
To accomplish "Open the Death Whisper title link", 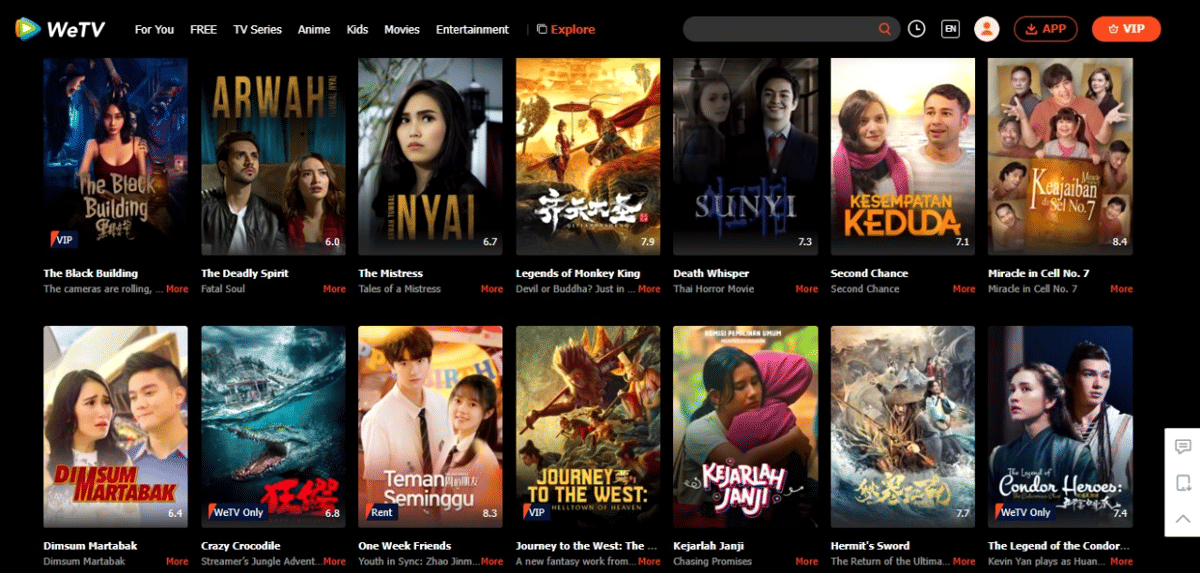I will click(x=710, y=273).
